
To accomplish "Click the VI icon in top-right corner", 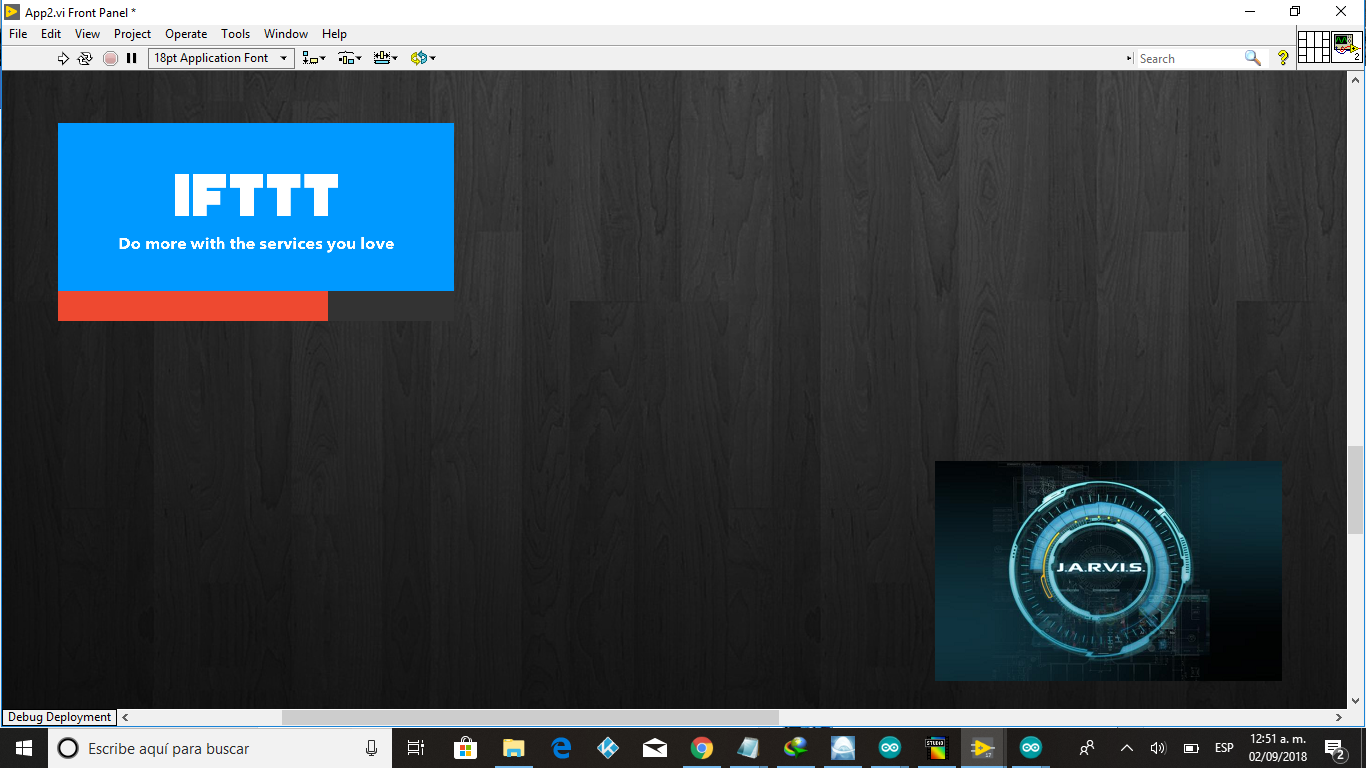I will point(1347,46).
